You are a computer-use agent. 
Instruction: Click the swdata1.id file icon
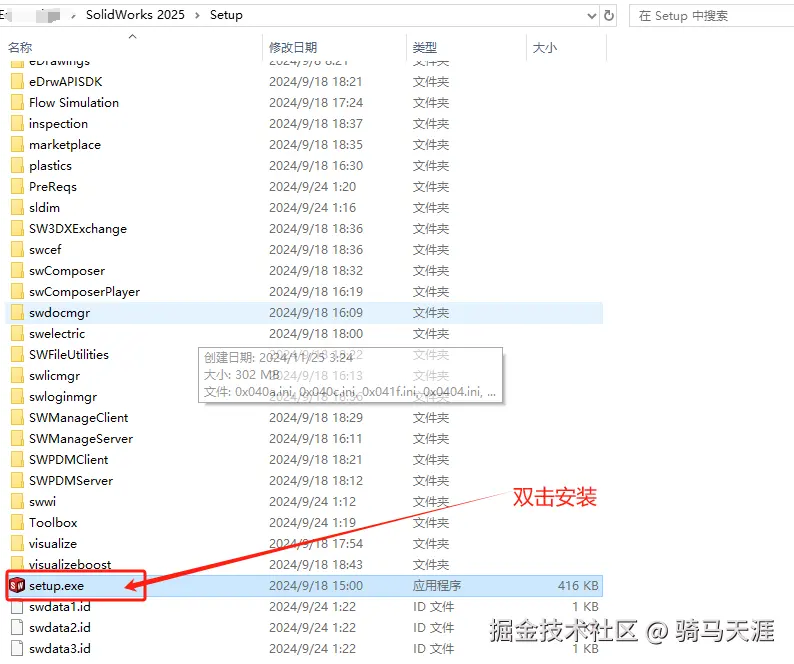17,607
